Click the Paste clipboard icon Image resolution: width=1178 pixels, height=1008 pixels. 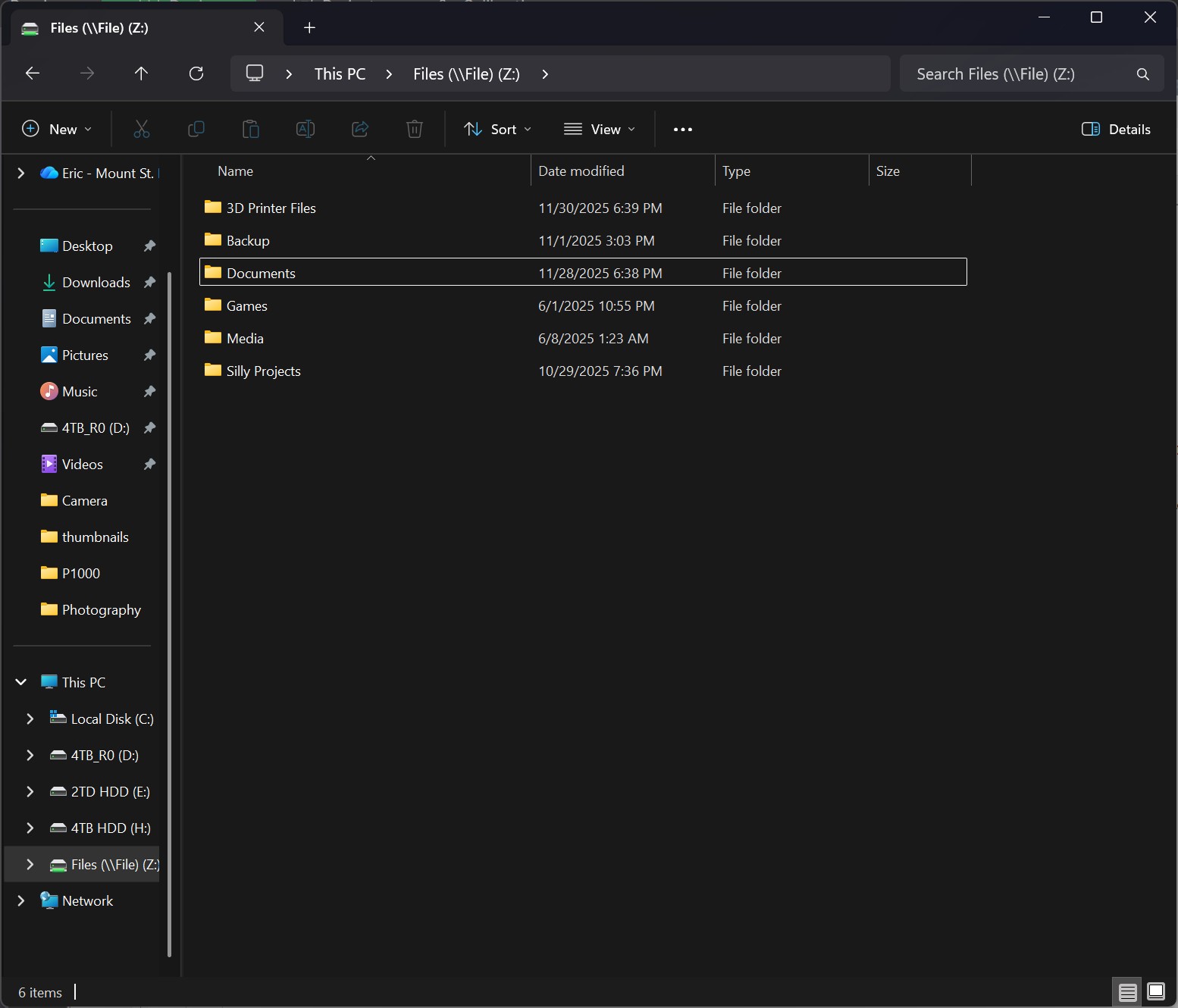tap(251, 129)
